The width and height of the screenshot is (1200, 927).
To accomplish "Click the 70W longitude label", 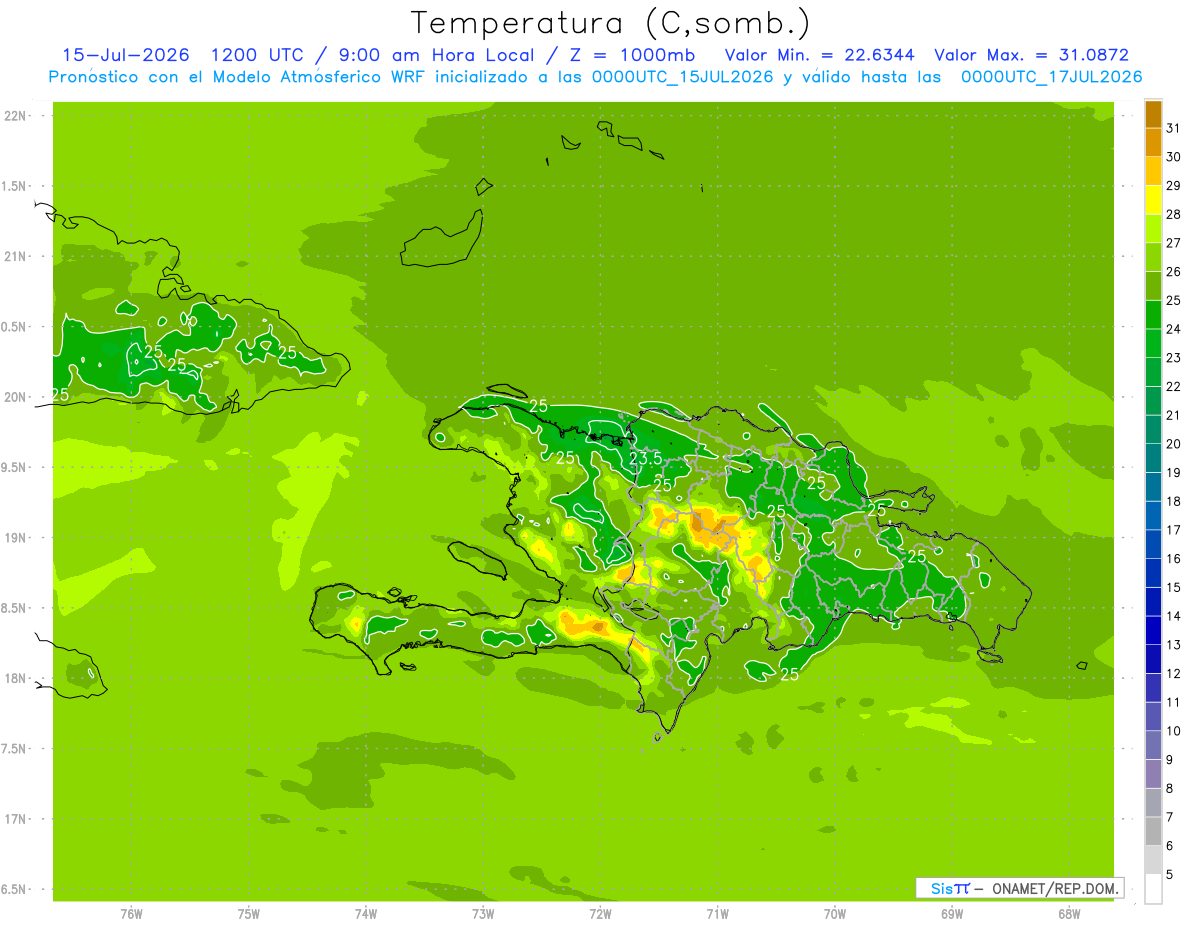I will coord(835,913).
